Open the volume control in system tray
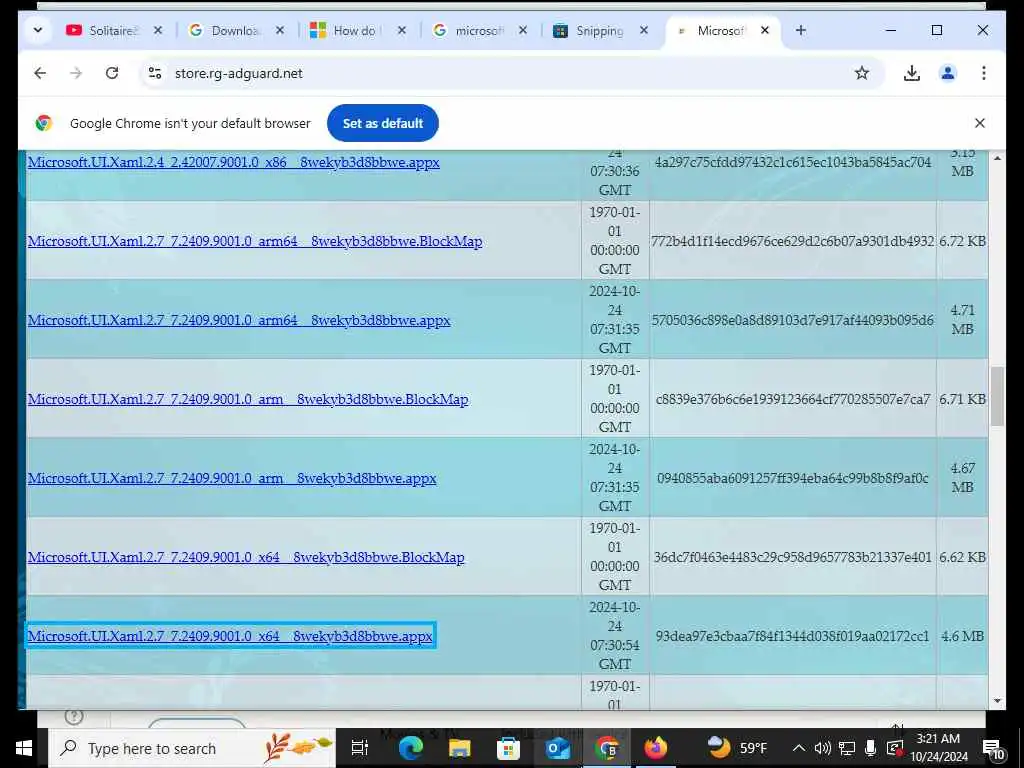The image size is (1024, 768). click(822, 748)
